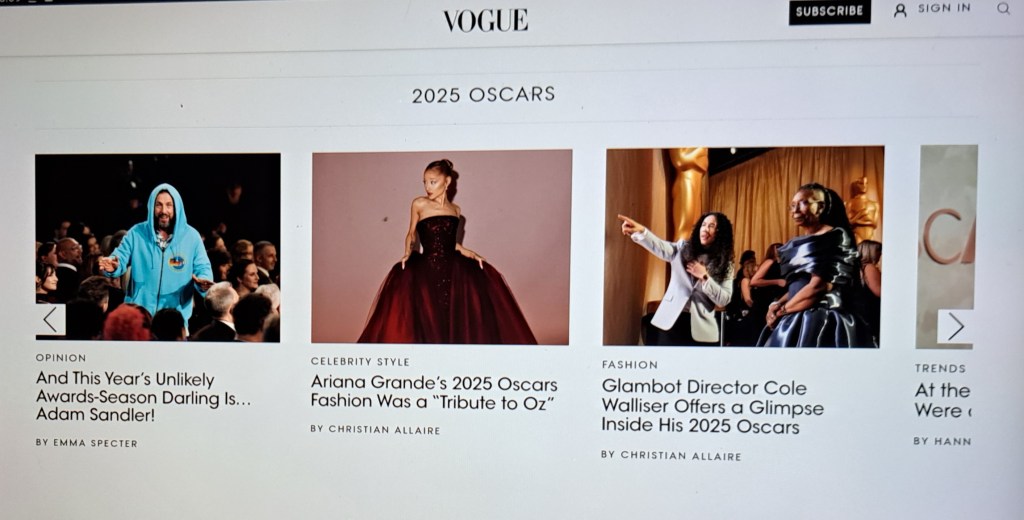
Task: Read Glambot Director Cole Walliser headline
Action: (712, 406)
